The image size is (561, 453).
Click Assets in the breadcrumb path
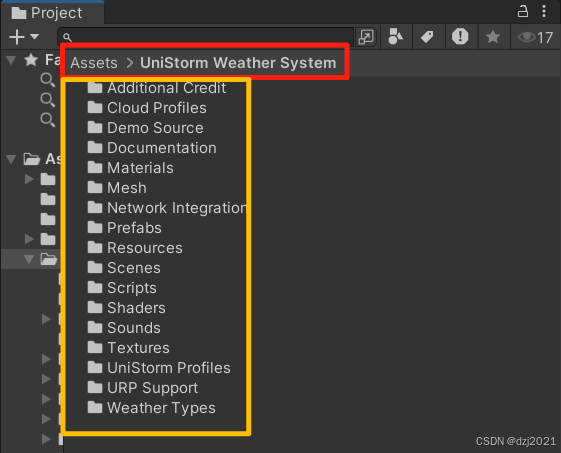(x=94, y=63)
